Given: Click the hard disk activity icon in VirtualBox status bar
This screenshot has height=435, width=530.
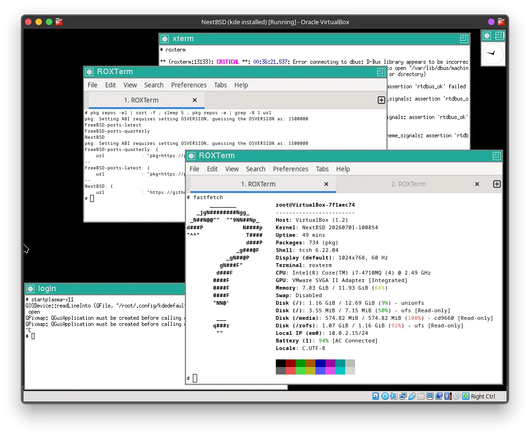Looking at the screenshot, I should tap(376, 396).
